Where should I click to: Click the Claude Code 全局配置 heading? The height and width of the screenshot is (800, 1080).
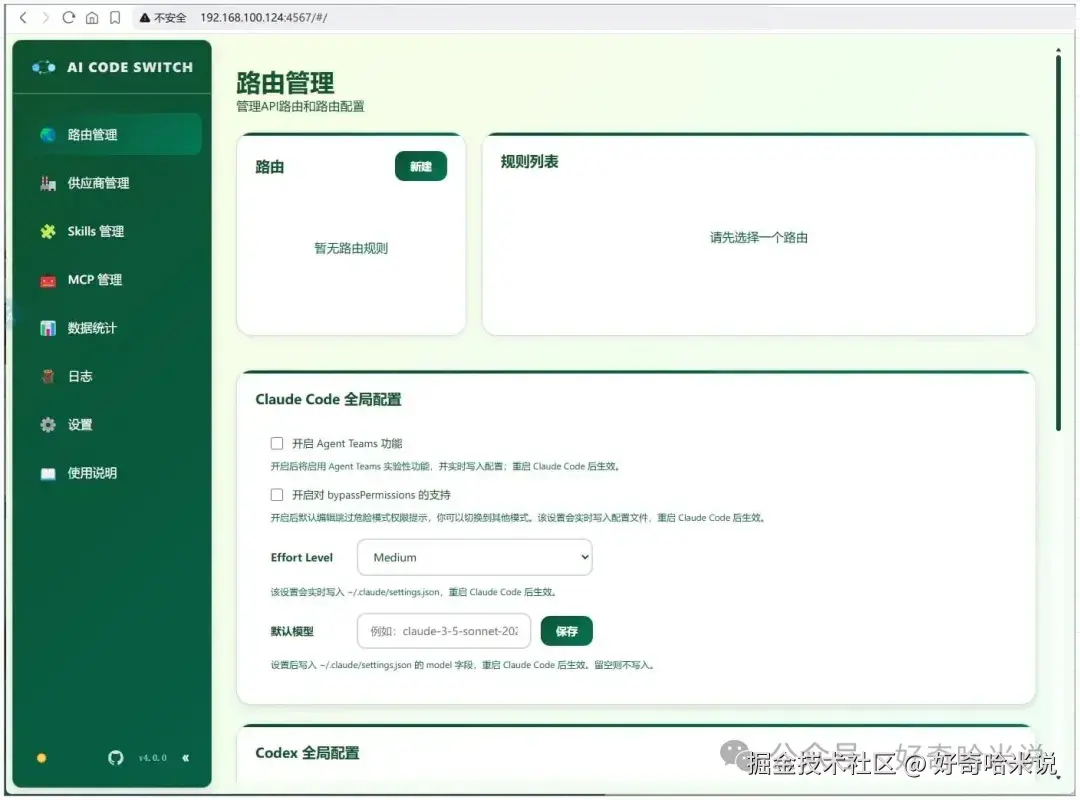point(328,400)
